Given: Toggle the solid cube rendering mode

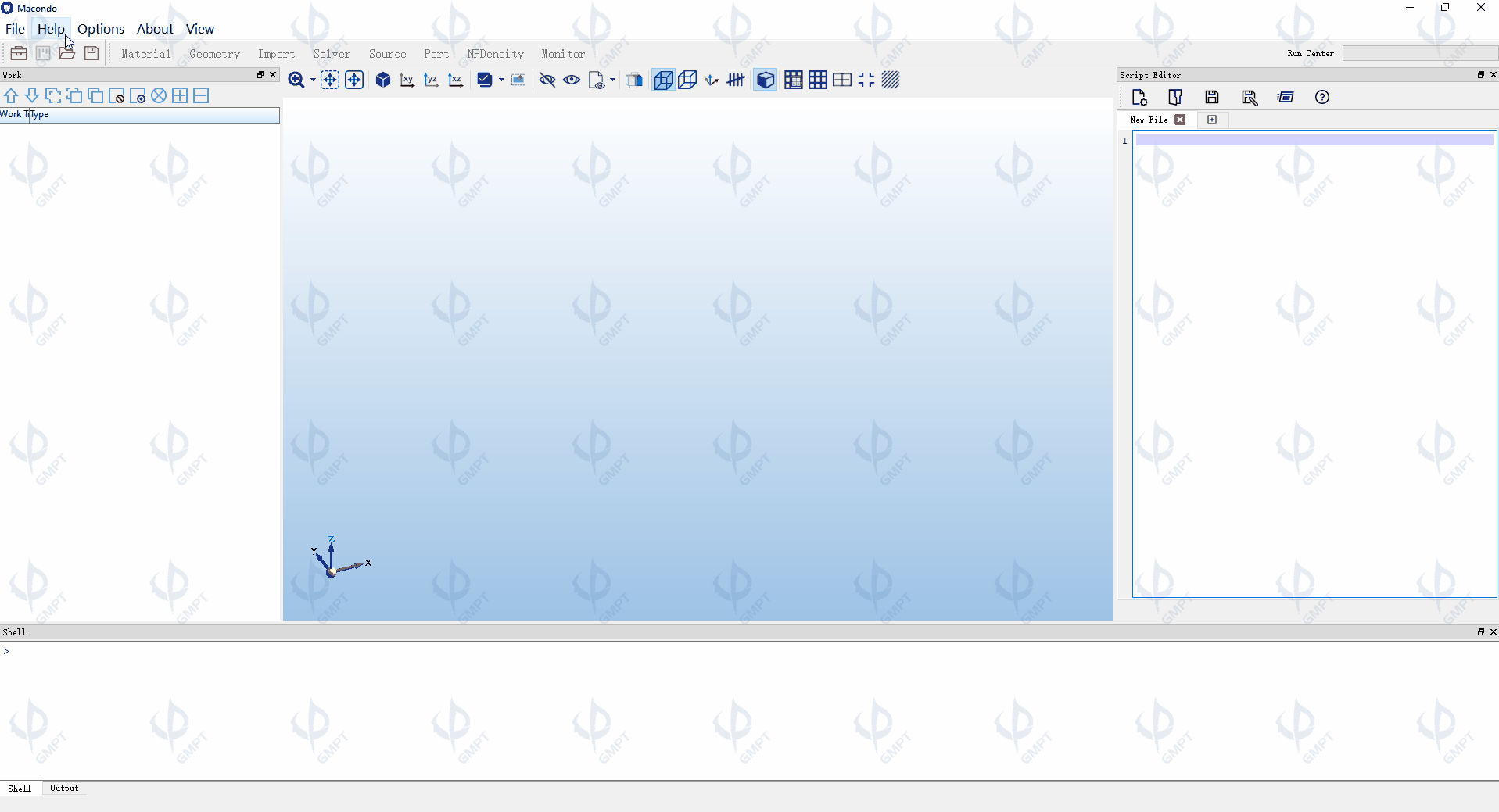Looking at the screenshot, I should [x=766, y=80].
